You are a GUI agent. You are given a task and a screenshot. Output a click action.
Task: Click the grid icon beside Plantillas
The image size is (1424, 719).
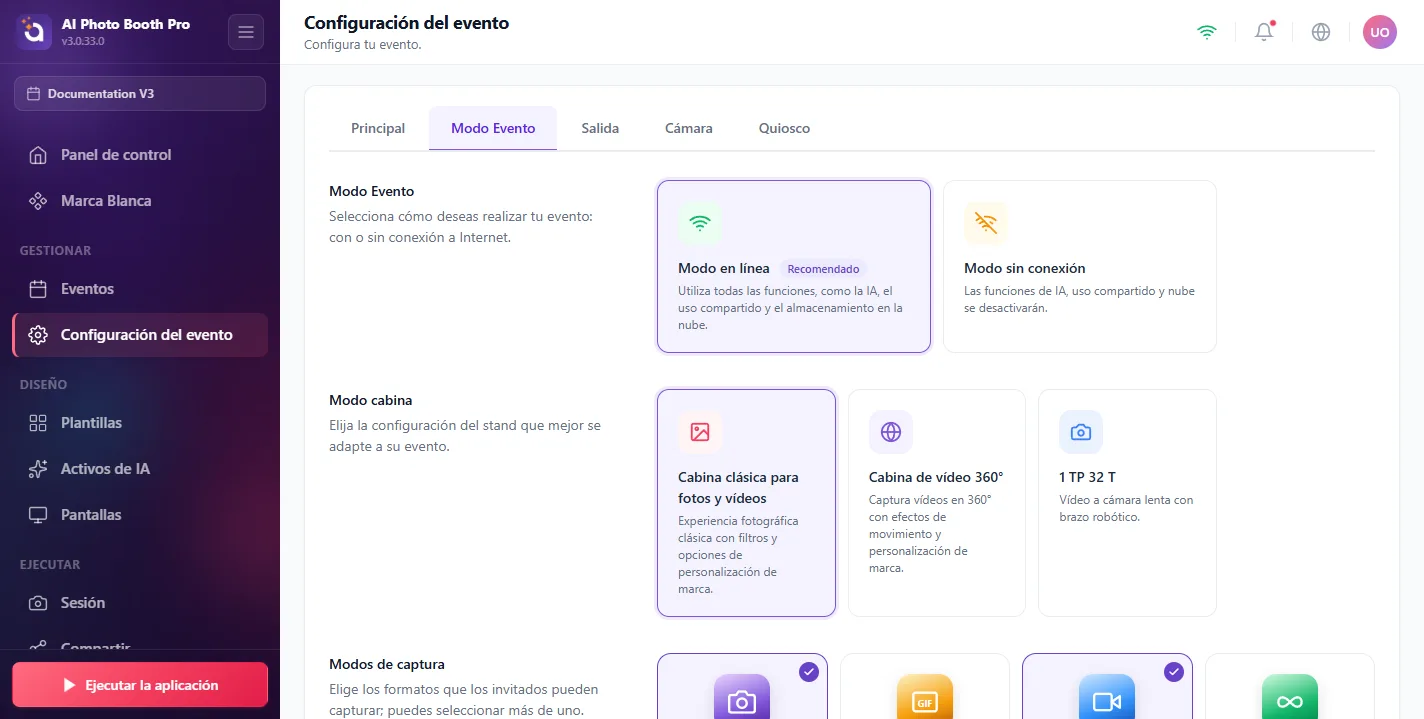[x=38, y=423]
